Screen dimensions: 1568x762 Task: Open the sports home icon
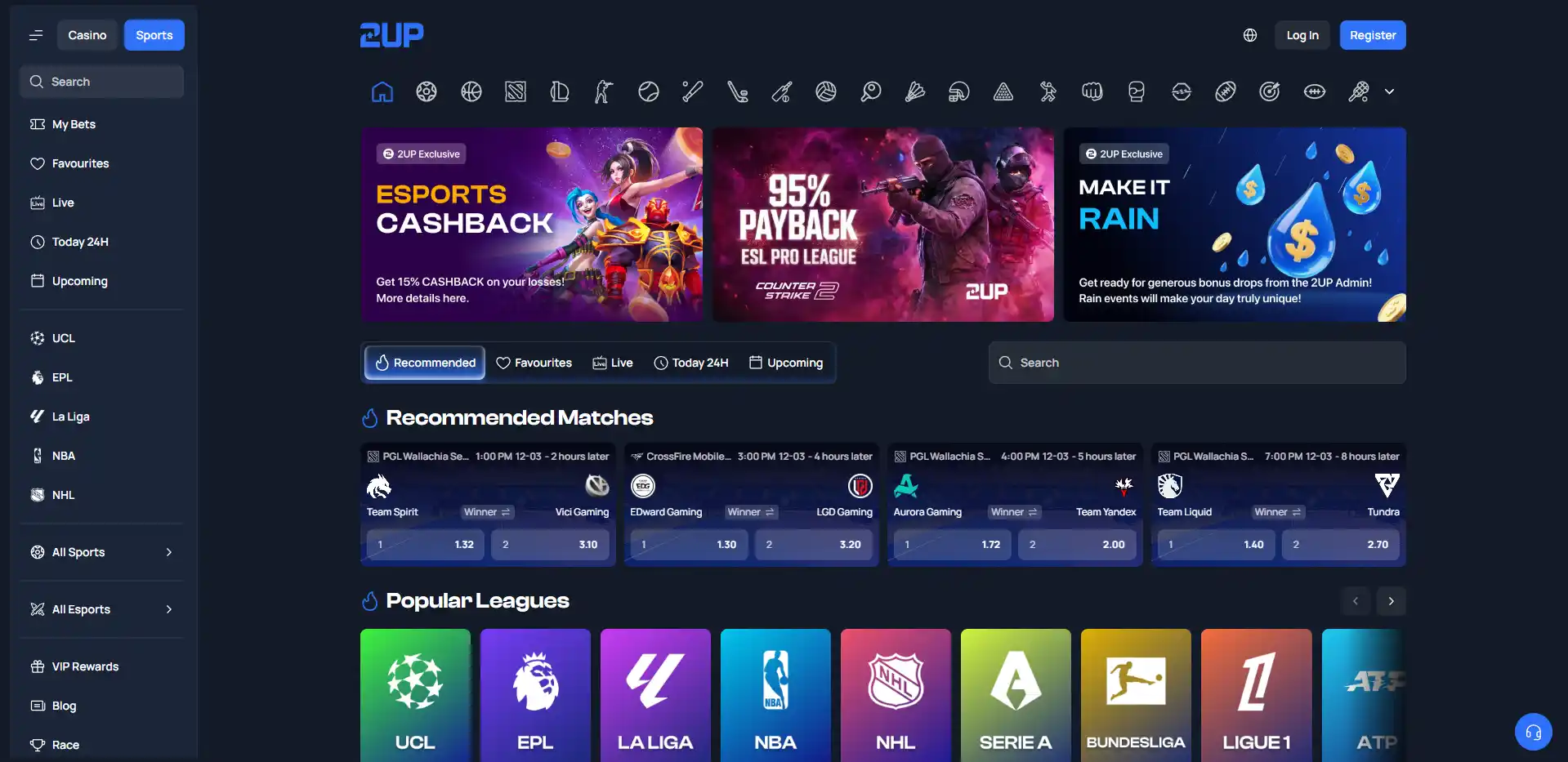pyautogui.click(x=382, y=91)
